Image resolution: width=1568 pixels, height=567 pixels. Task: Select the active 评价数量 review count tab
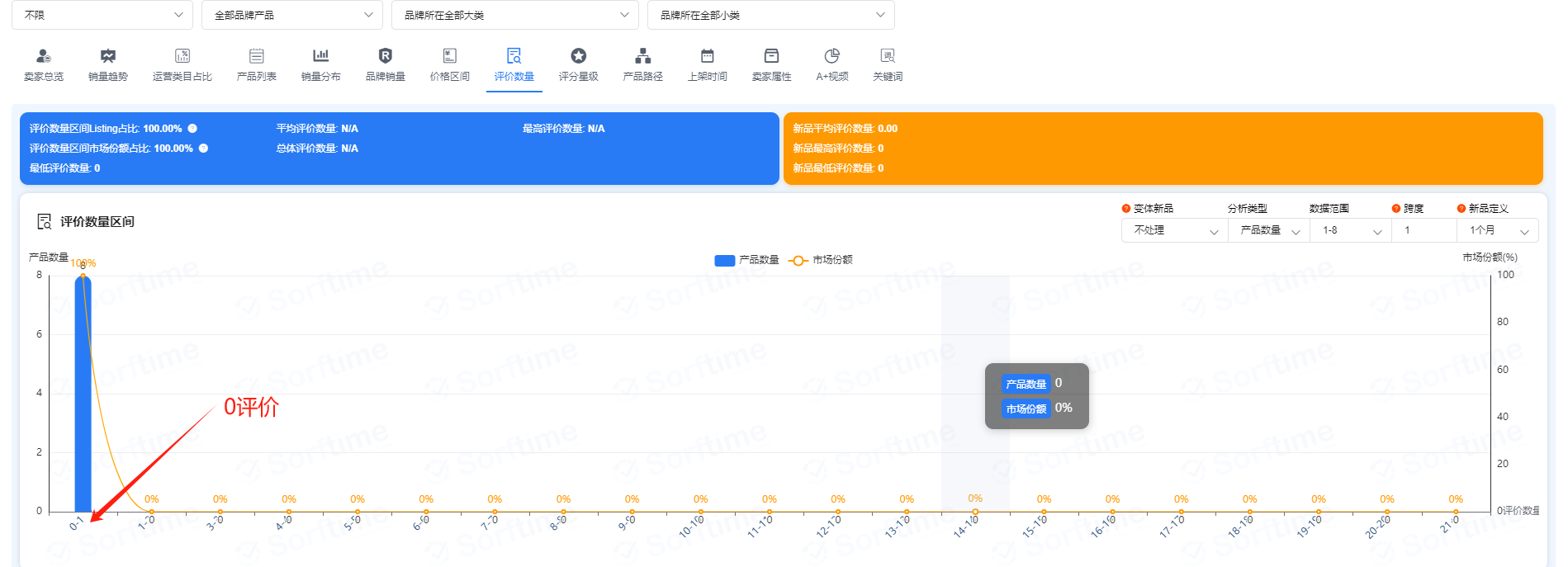(514, 65)
